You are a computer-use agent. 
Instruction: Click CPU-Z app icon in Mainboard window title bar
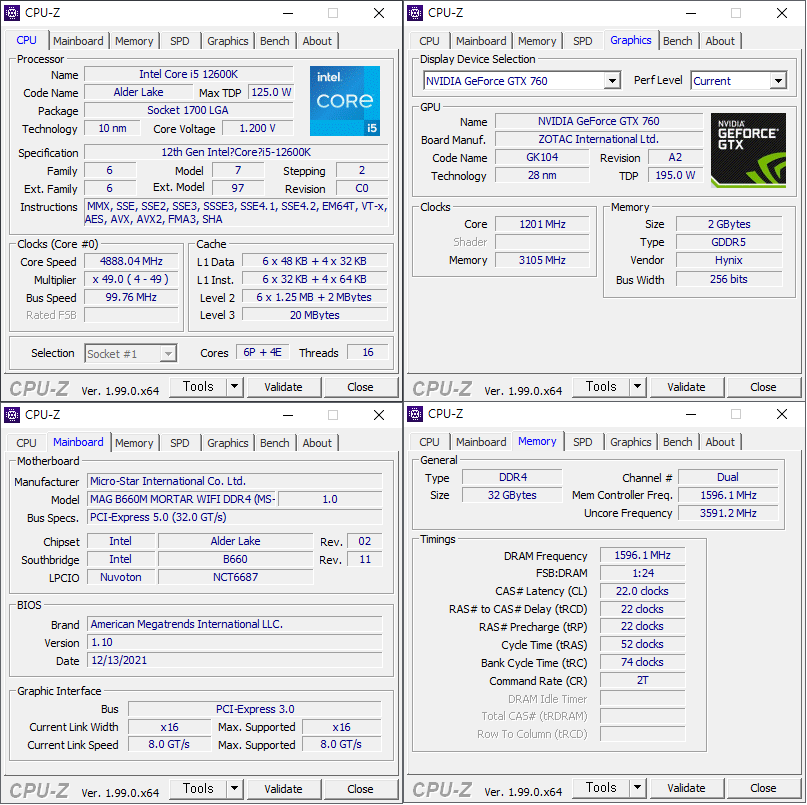pyautogui.click(x=12, y=415)
